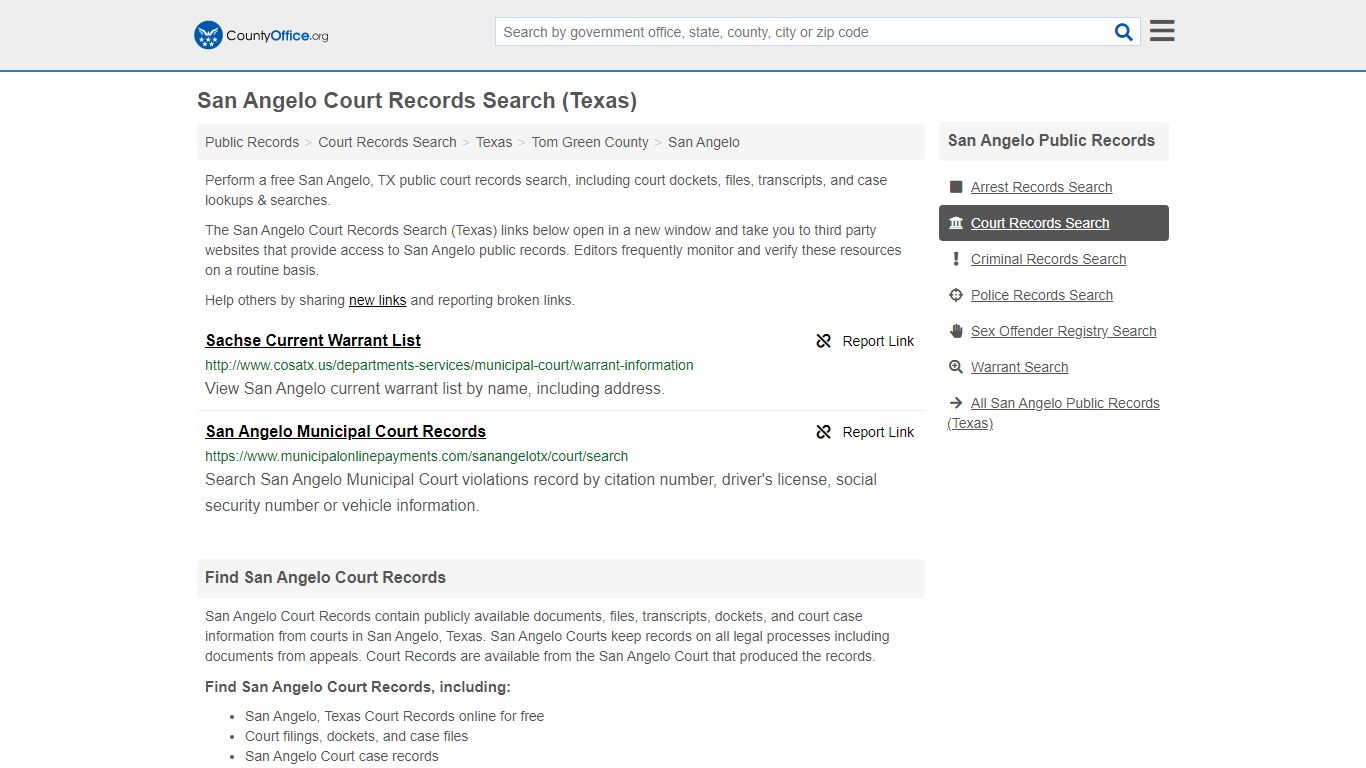Image resolution: width=1366 pixels, height=768 pixels.
Task: Open Sex Offender Registry Search in sidebar
Action: coord(1063,331)
